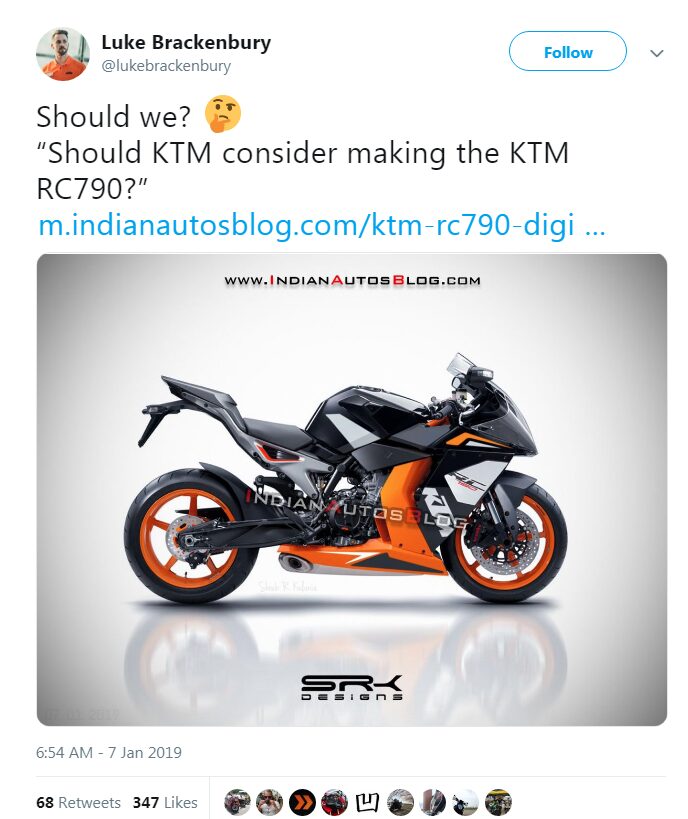View the KTM RC790 motorcycle image
The height and width of the screenshot is (819, 688).
tap(352, 489)
